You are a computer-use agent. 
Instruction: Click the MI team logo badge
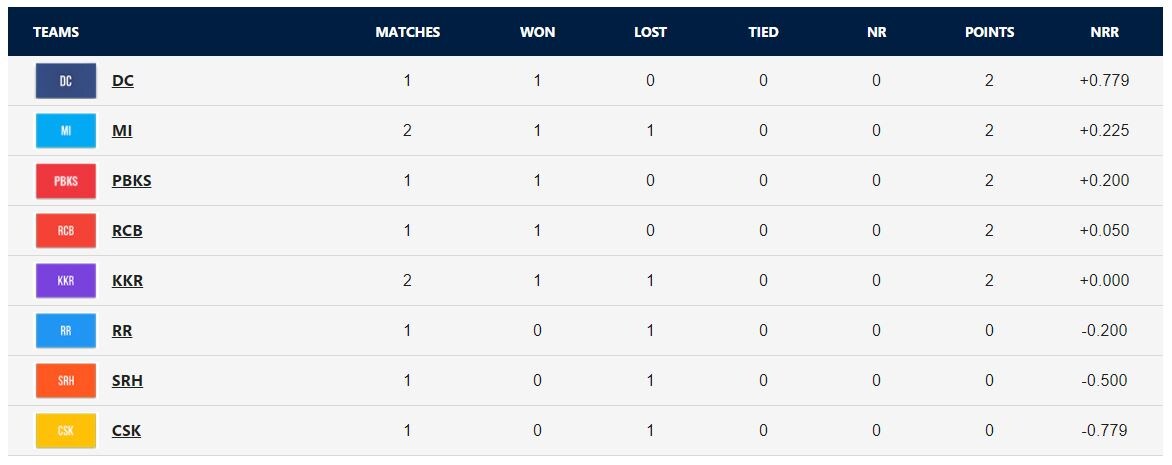[66, 131]
